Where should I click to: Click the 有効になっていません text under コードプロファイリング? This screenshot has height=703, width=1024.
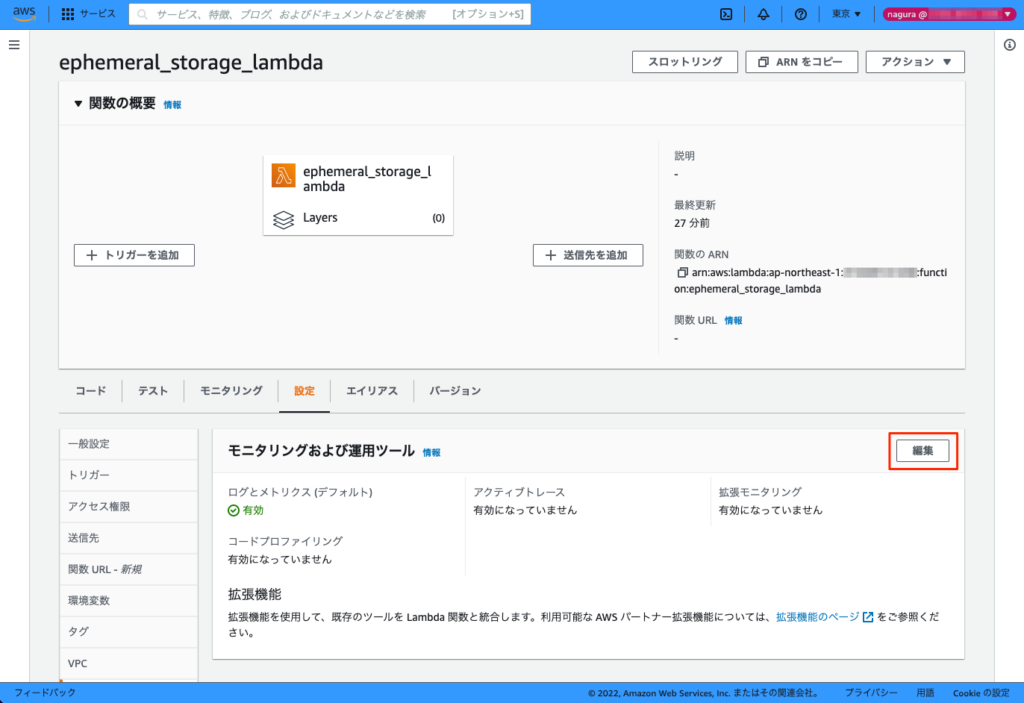pyautogui.click(x=280, y=560)
